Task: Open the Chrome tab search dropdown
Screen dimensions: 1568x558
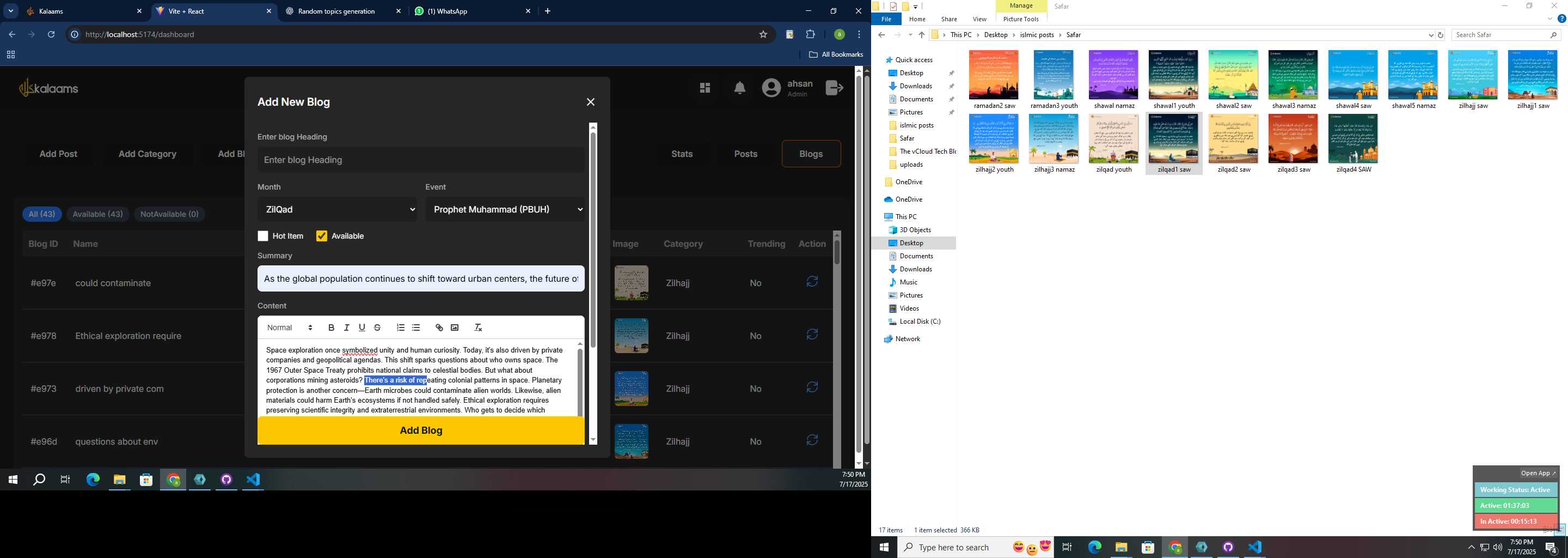Action: point(11,11)
